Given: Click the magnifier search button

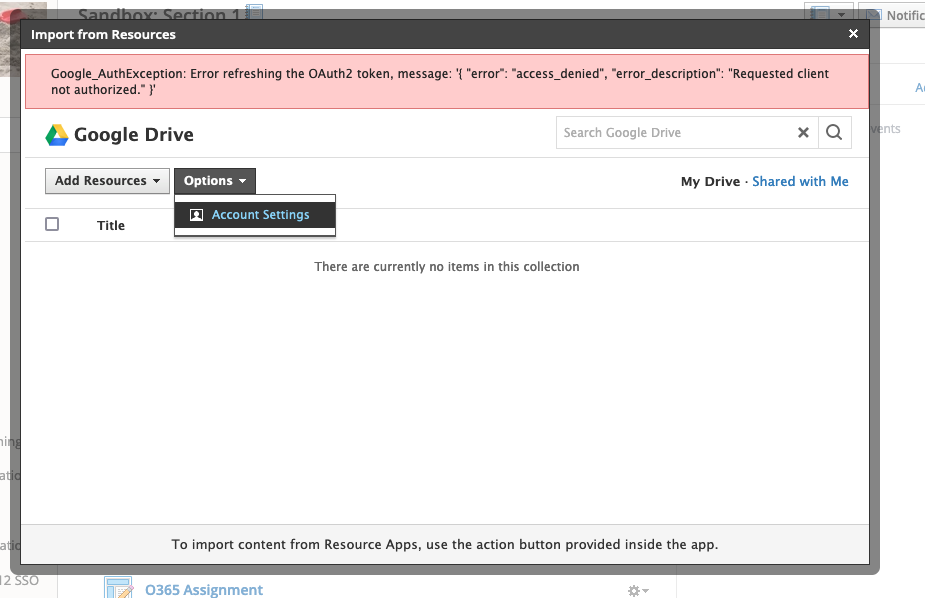Looking at the screenshot, I should tap(834, 133).
